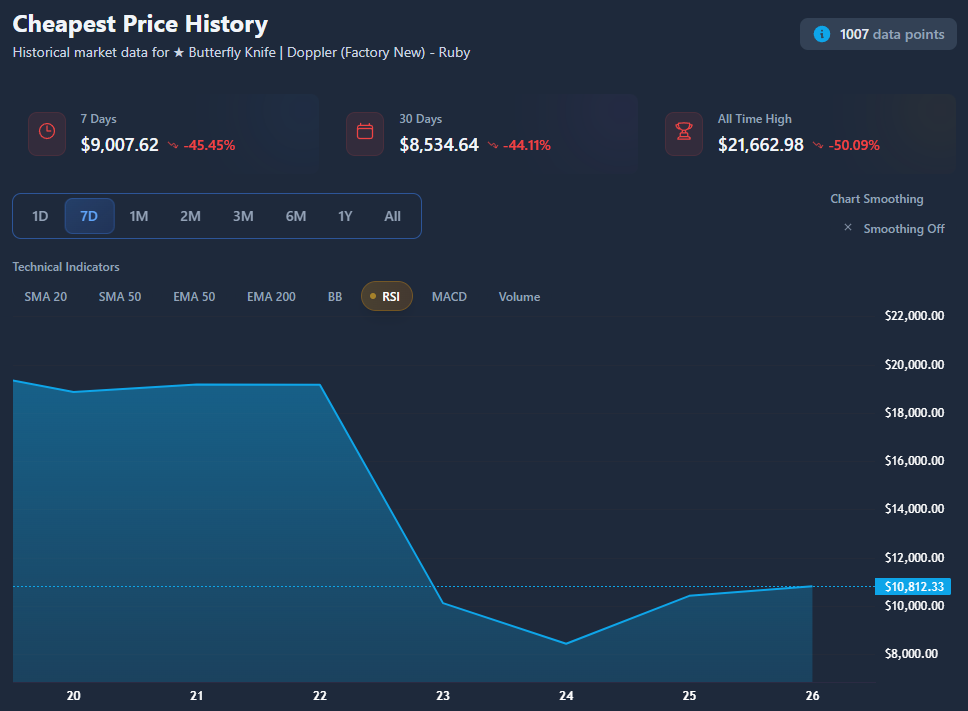Enable the EMA 200 indicator
The width and height of the screenshot is (968, 711).
(271, 297)
